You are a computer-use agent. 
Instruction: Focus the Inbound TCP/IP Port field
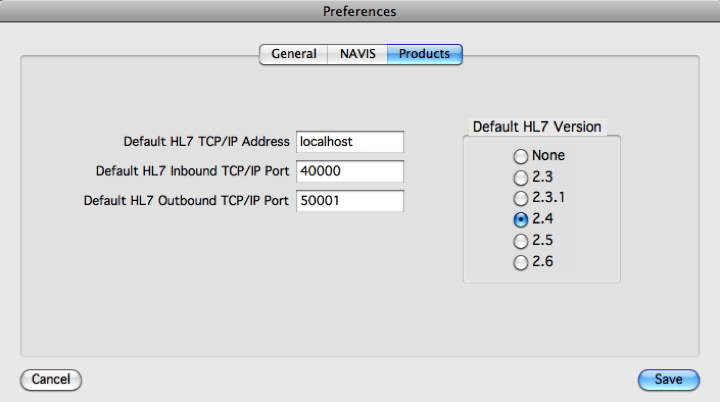pyautogui.click(x=350, y=171)
